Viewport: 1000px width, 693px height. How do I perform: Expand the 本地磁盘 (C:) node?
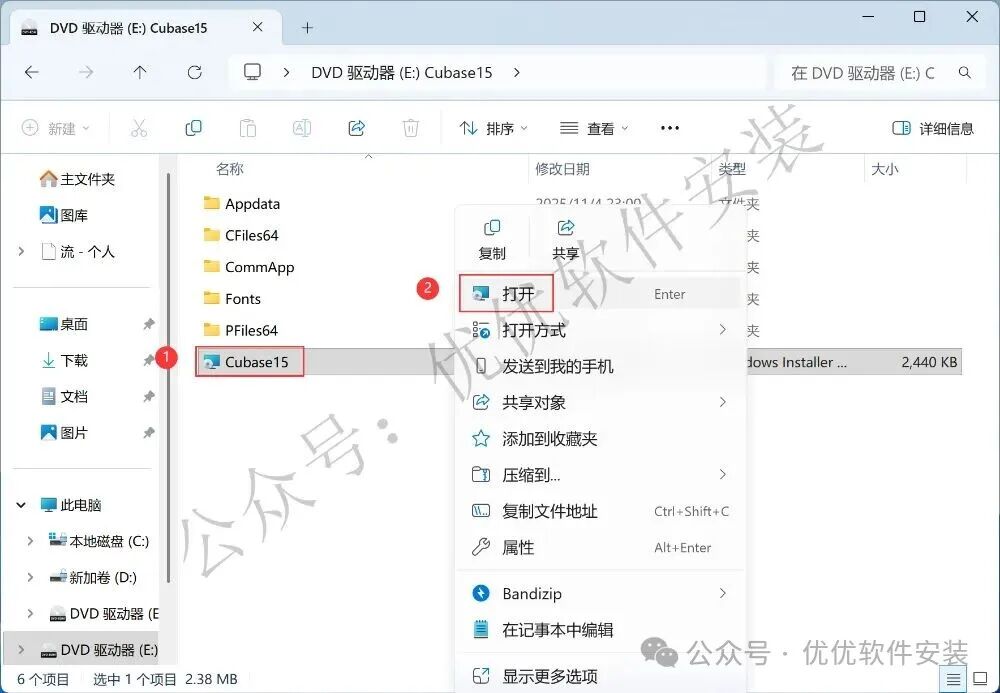coord(30,541)
